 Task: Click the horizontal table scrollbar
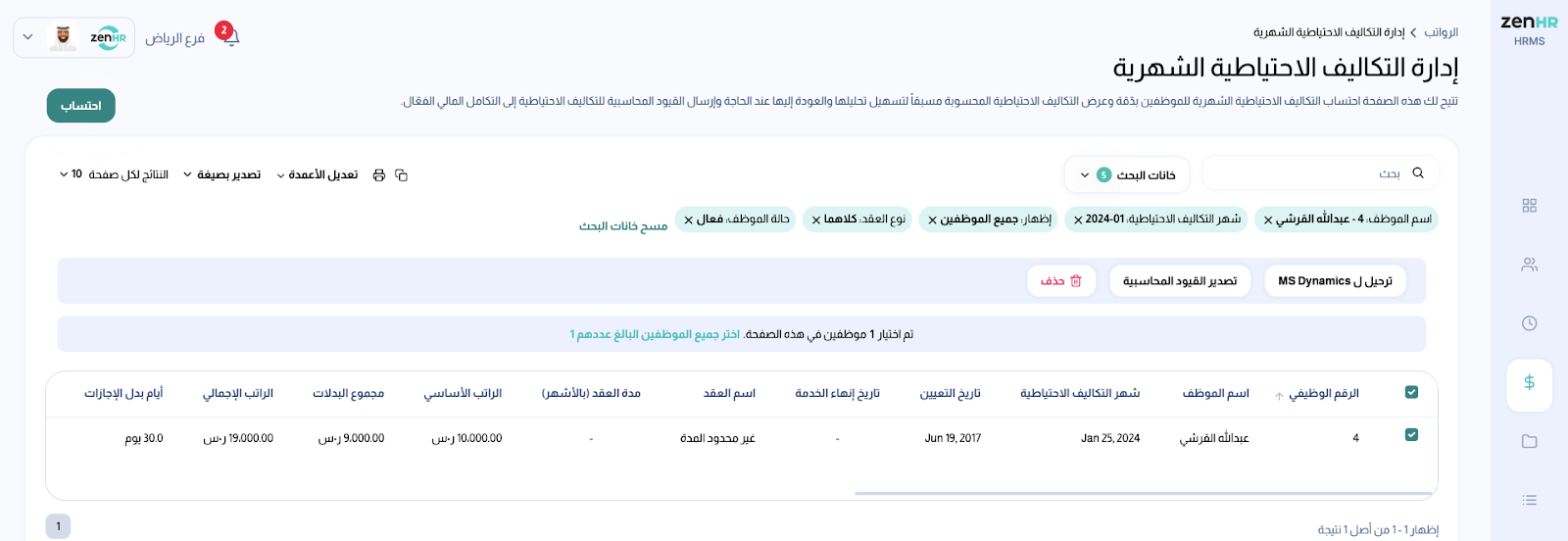pos(1146,493)
